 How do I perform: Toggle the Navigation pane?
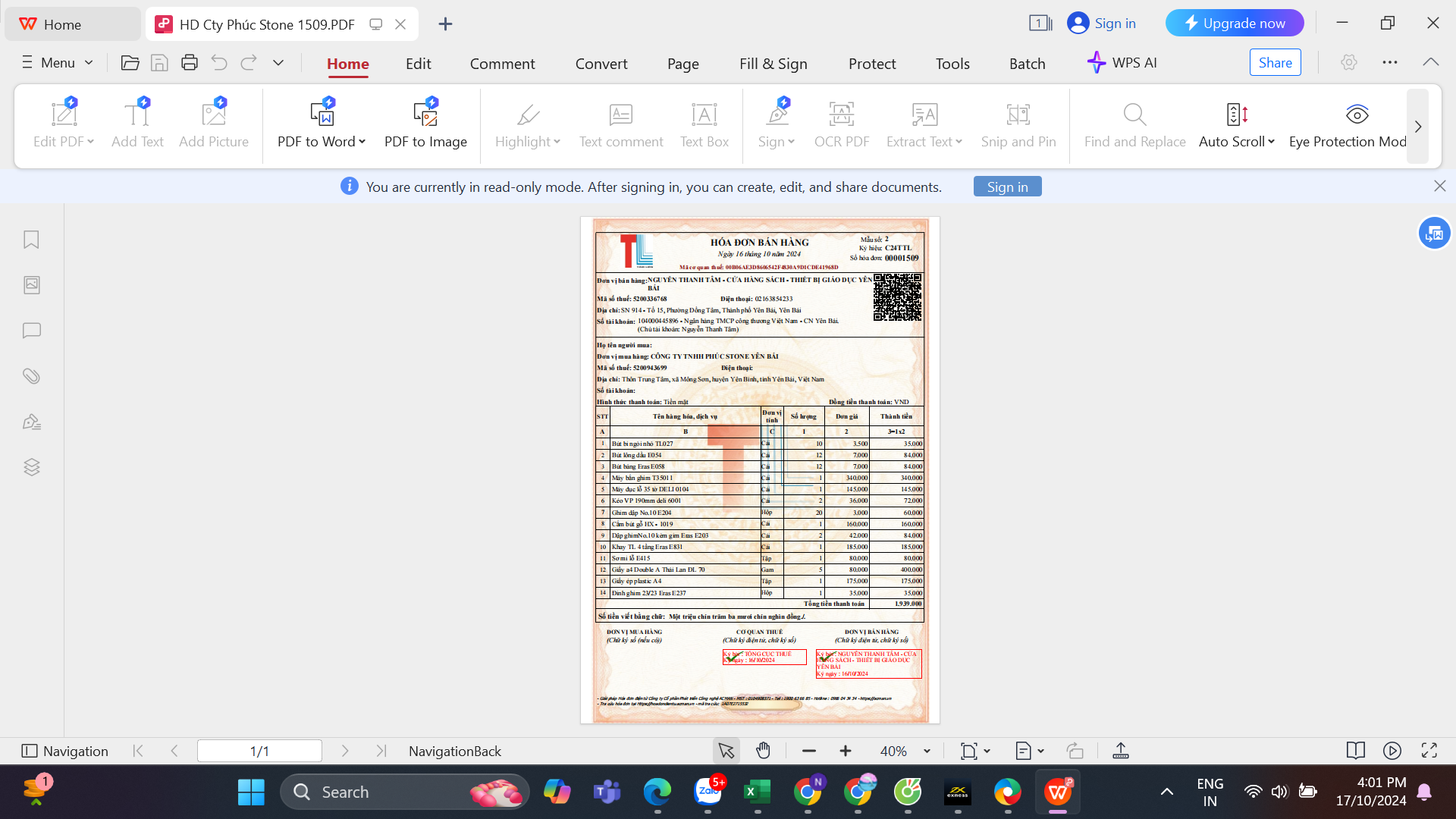(64, 751)
